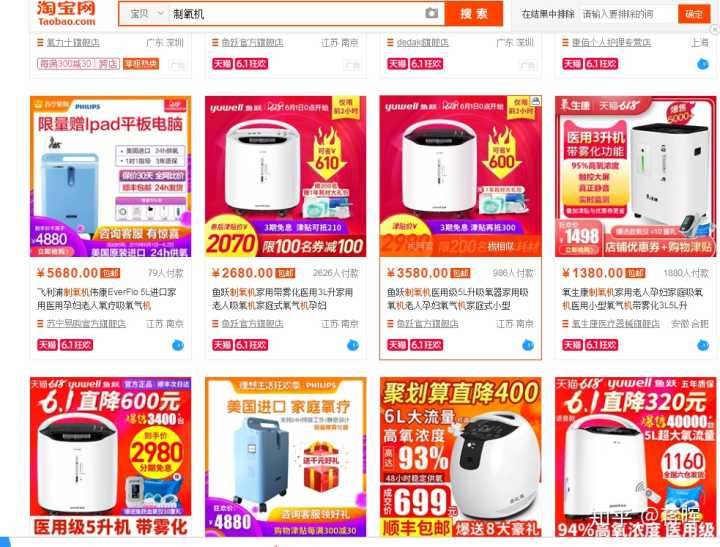The image size is (720, 547).
Task: Open the 飞利浦制氧机 EverFlo 5L title link
Action: tap(107, 299)
